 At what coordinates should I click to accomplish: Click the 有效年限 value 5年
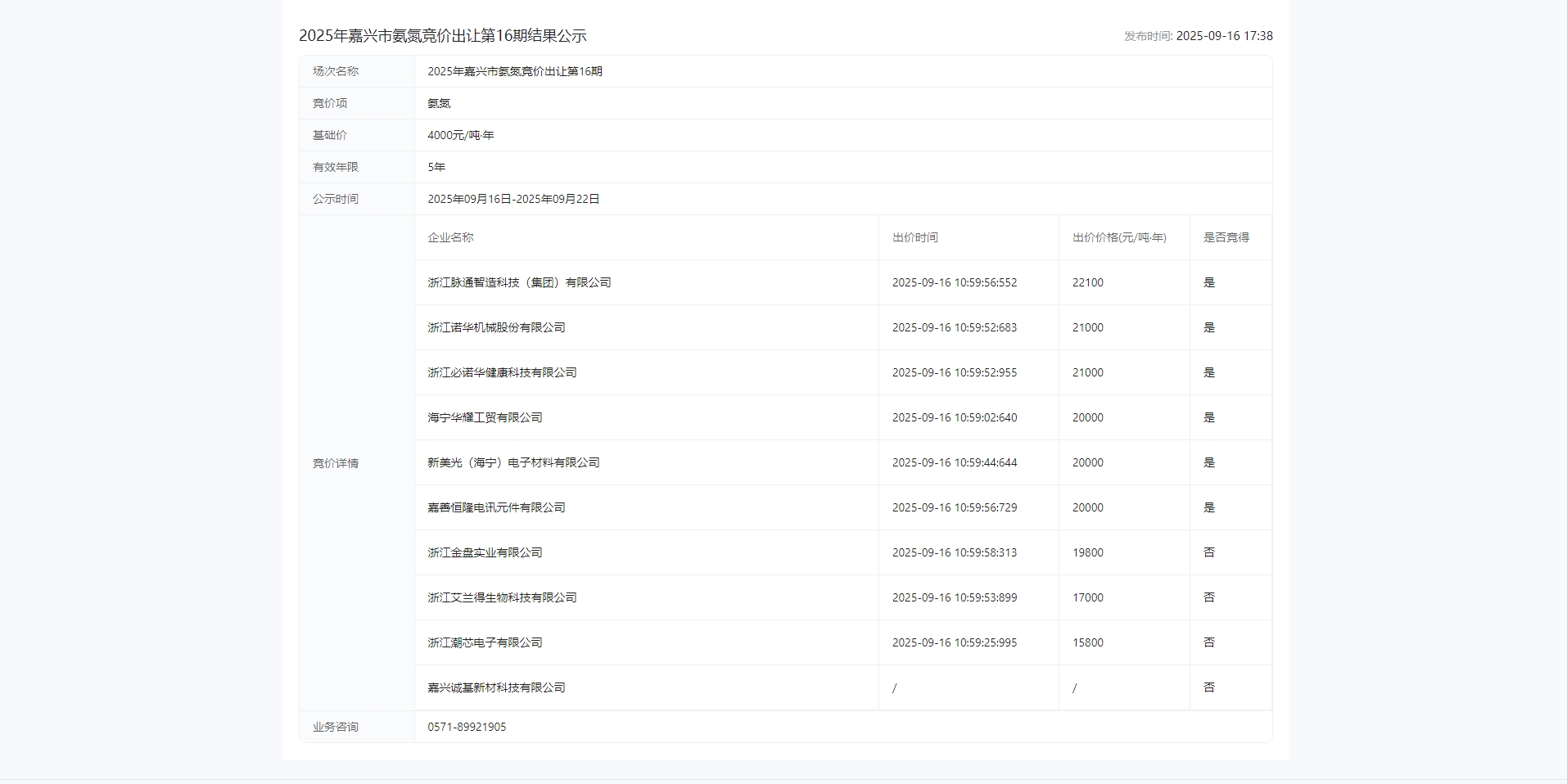click(436, 167)
